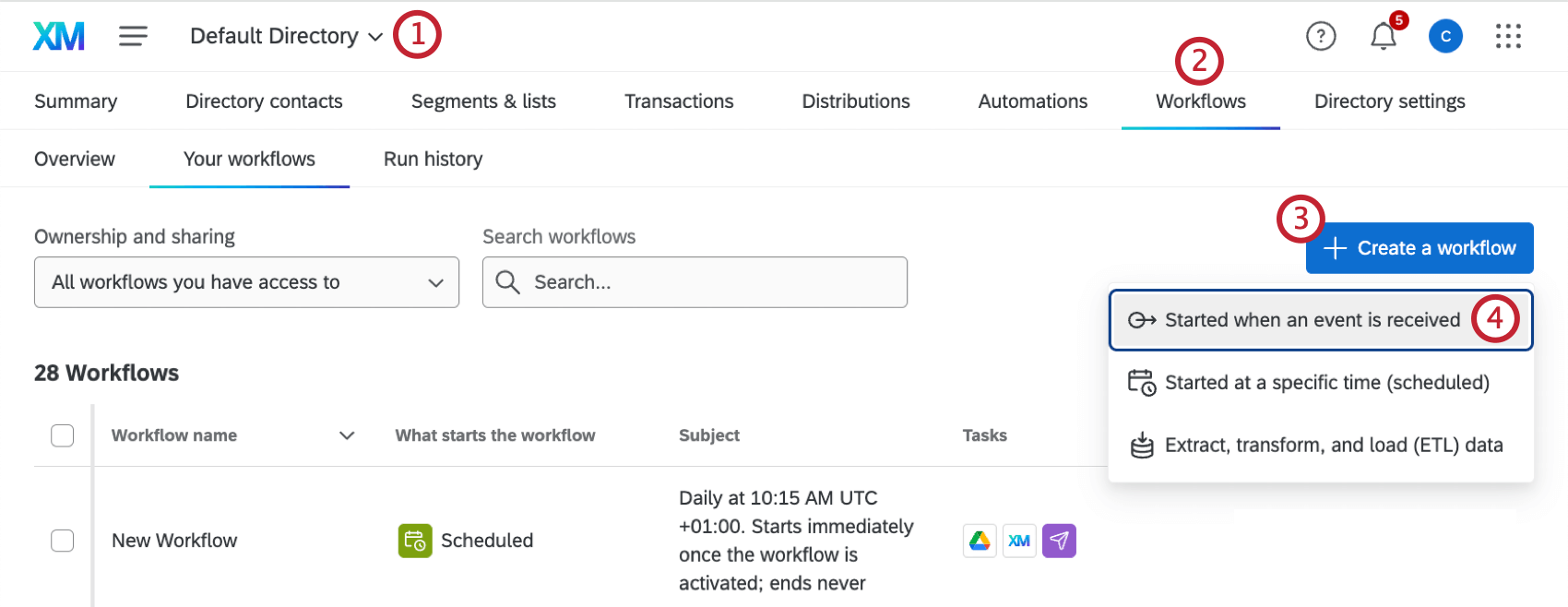Image resolution: width=1568 pixels, height=607 pixels.
Task: Click the Google Drive task icon
Action: click(980, 541)
